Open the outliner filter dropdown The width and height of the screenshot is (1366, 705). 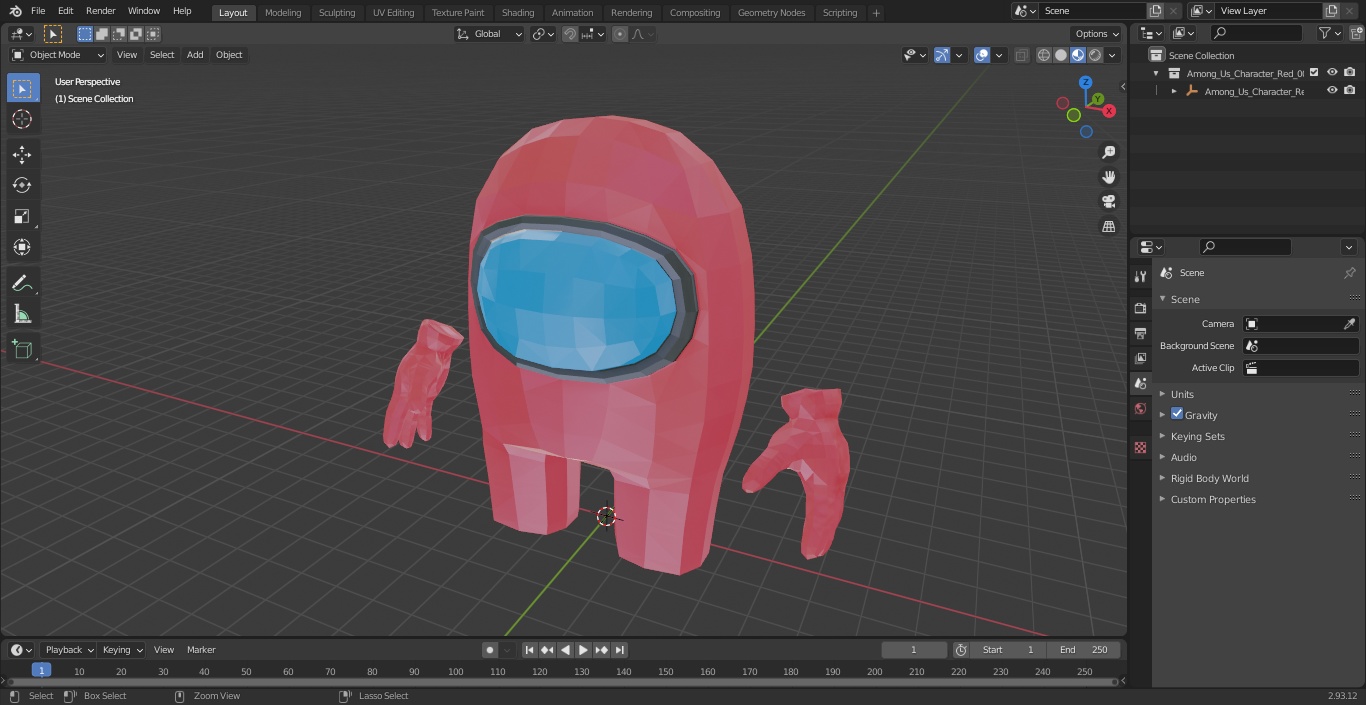point(1329,33)
